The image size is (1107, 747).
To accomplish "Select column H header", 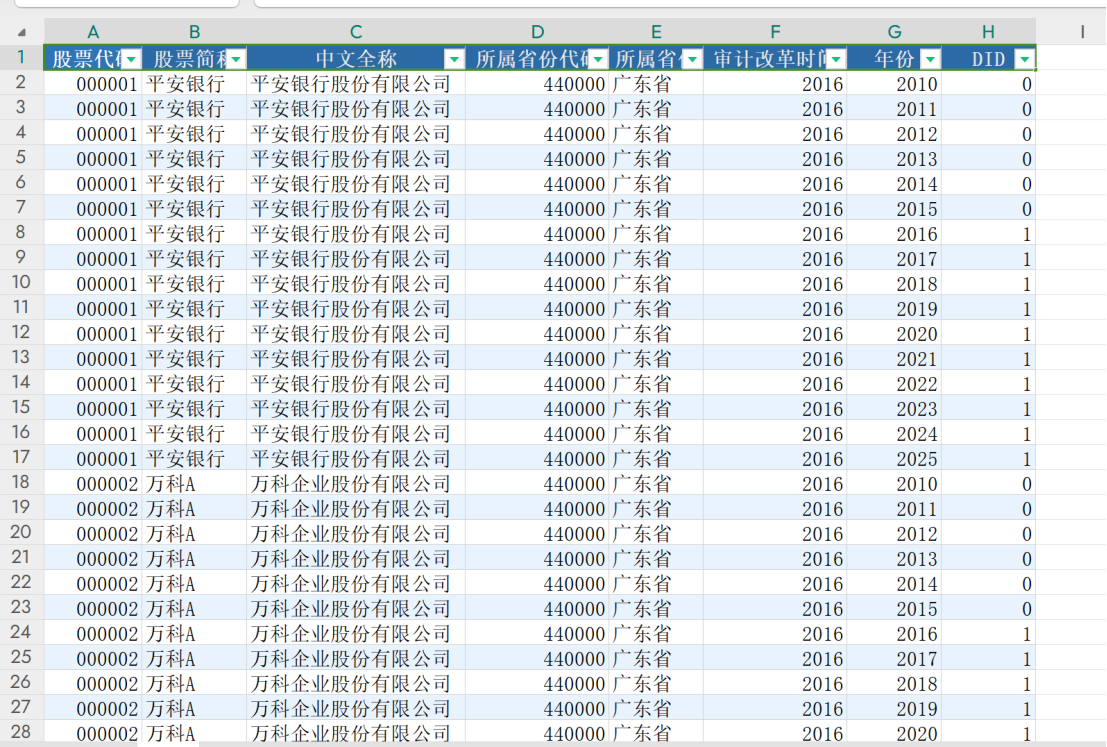I will click(988, 32).
